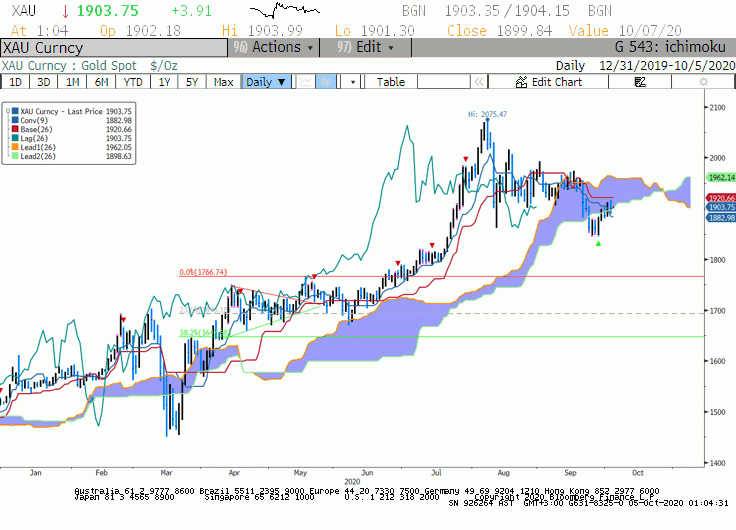This screenshot has height=530, width=736.
Task: Click the 1903.35 / 1904.15 bid-ask quote
Action: (x=507, y=11)
